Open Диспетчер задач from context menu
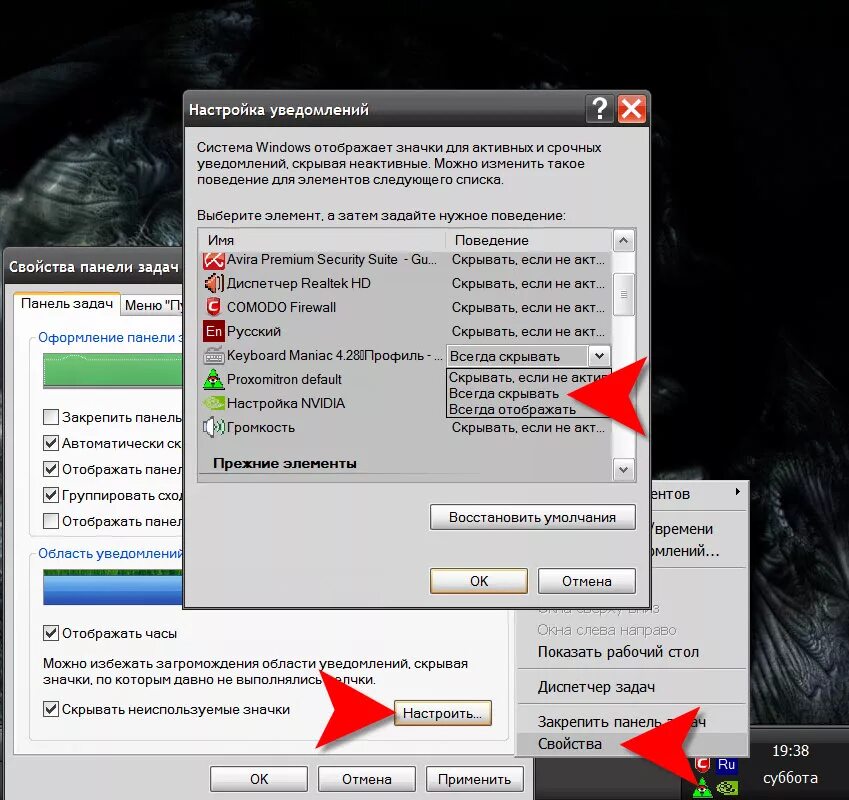 click(x=632, y=687)
